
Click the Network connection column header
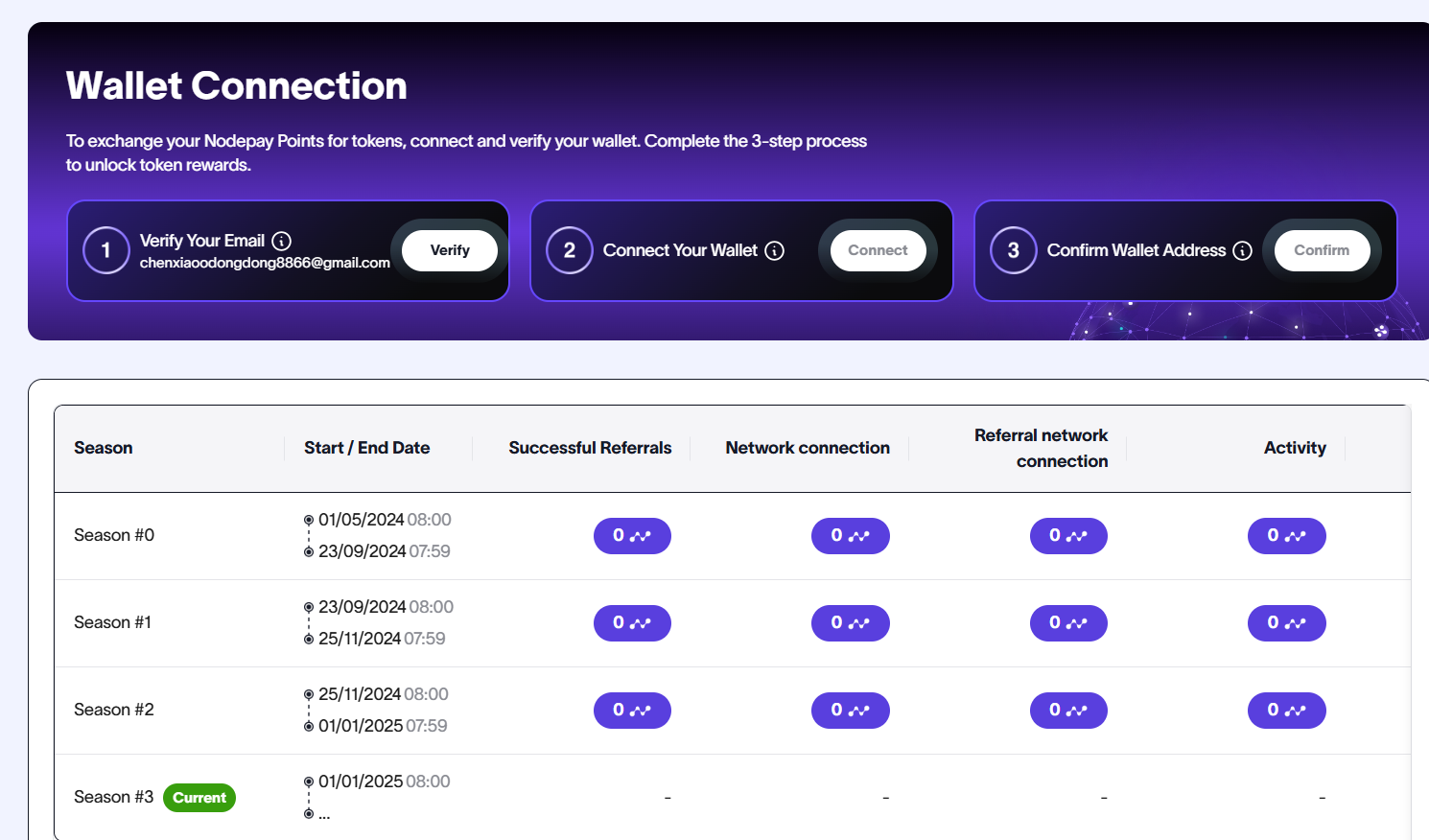[x=808, y=448]
